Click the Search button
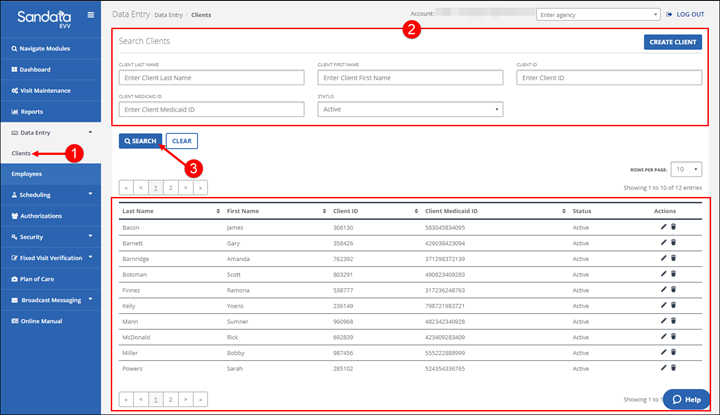720x415 pixels. tap(140, 141)
